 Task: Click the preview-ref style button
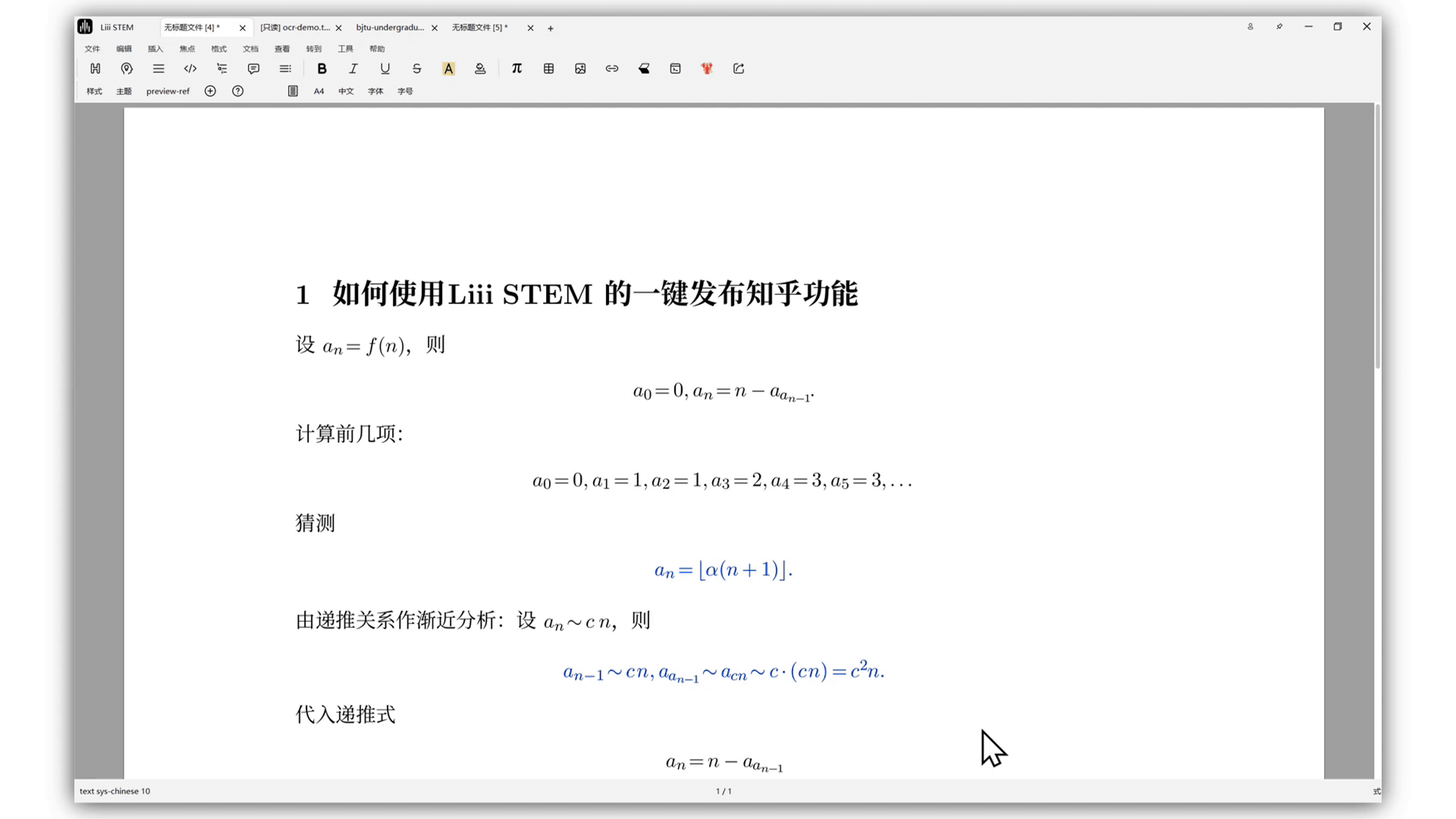pyautogui.click(x=168, y=91)
